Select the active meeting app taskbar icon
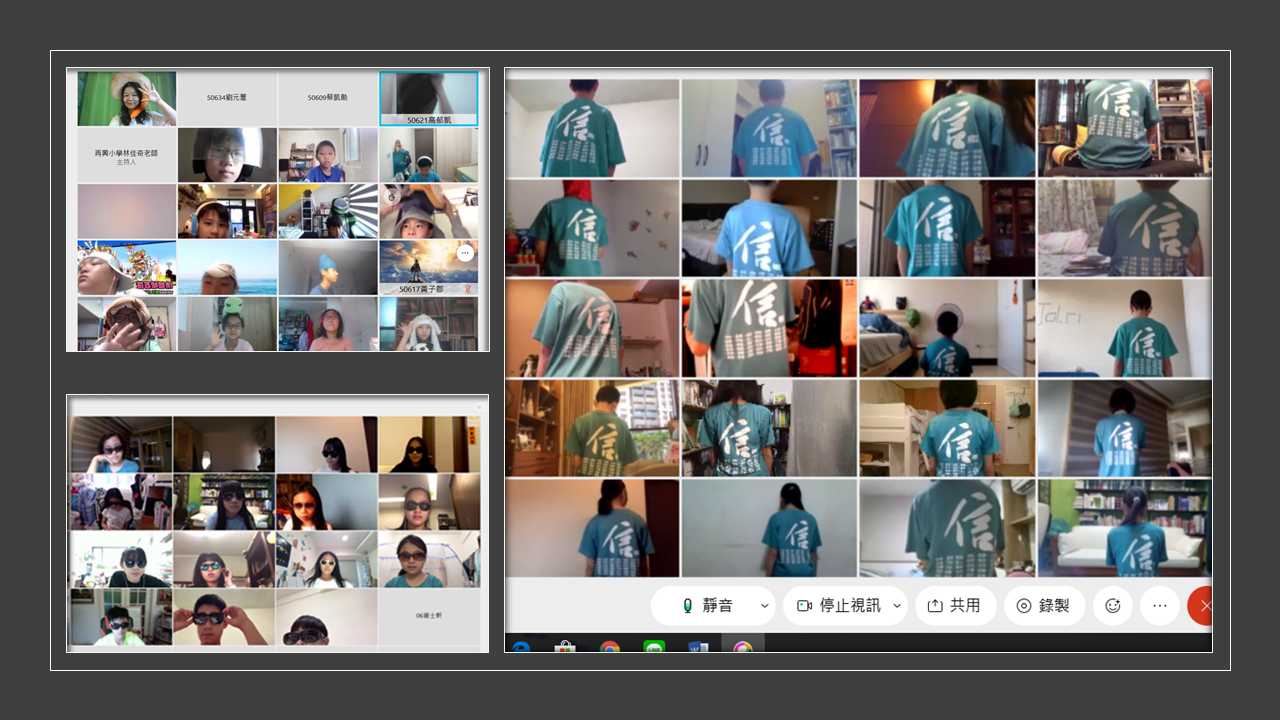The height and width of the screenshot is (720, 1280). [x=742, y=646]
